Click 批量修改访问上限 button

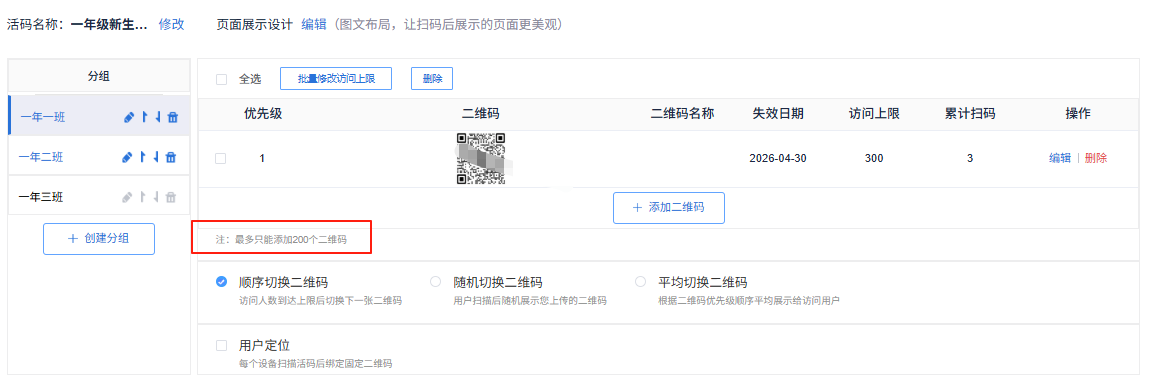(336, 79)
